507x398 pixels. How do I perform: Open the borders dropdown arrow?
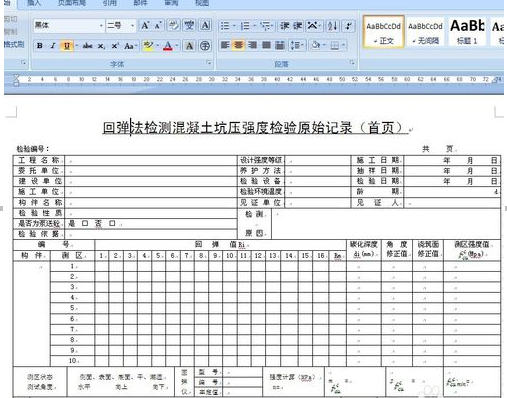point(343,45)
